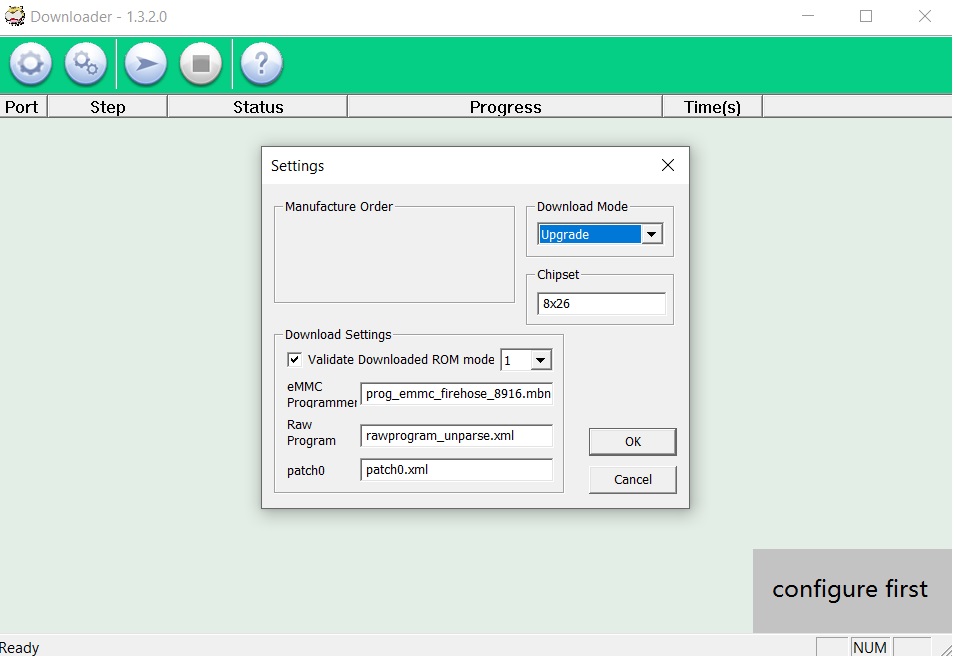955x658 pixels.
Task: Click the Downloader app icon in title bar
Action: click(x=15, y=16)
